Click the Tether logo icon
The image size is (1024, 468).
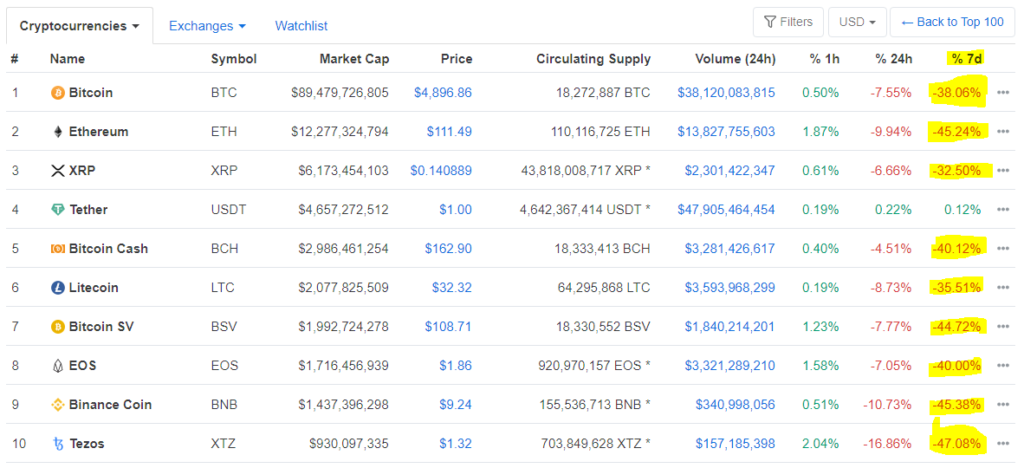[57, 210]
